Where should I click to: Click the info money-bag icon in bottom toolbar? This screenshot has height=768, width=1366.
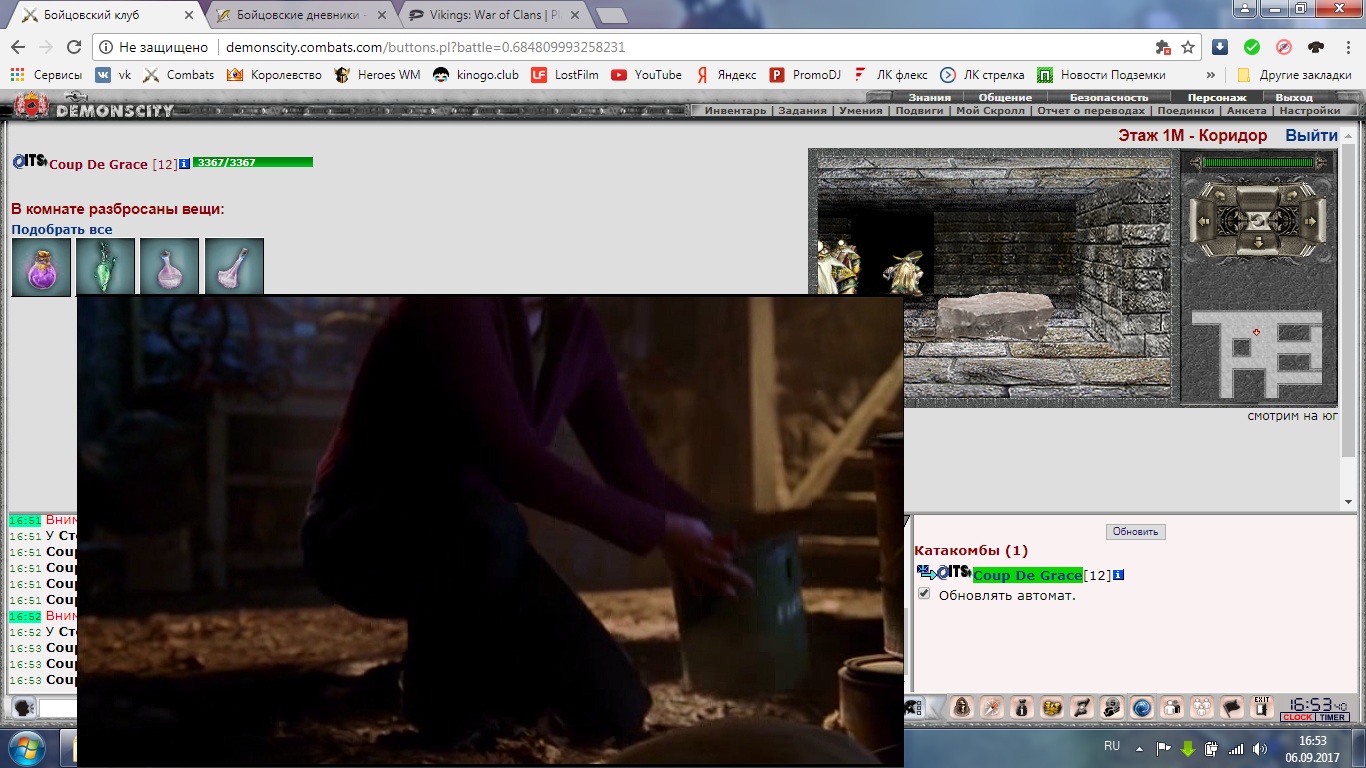[1022, 707]
